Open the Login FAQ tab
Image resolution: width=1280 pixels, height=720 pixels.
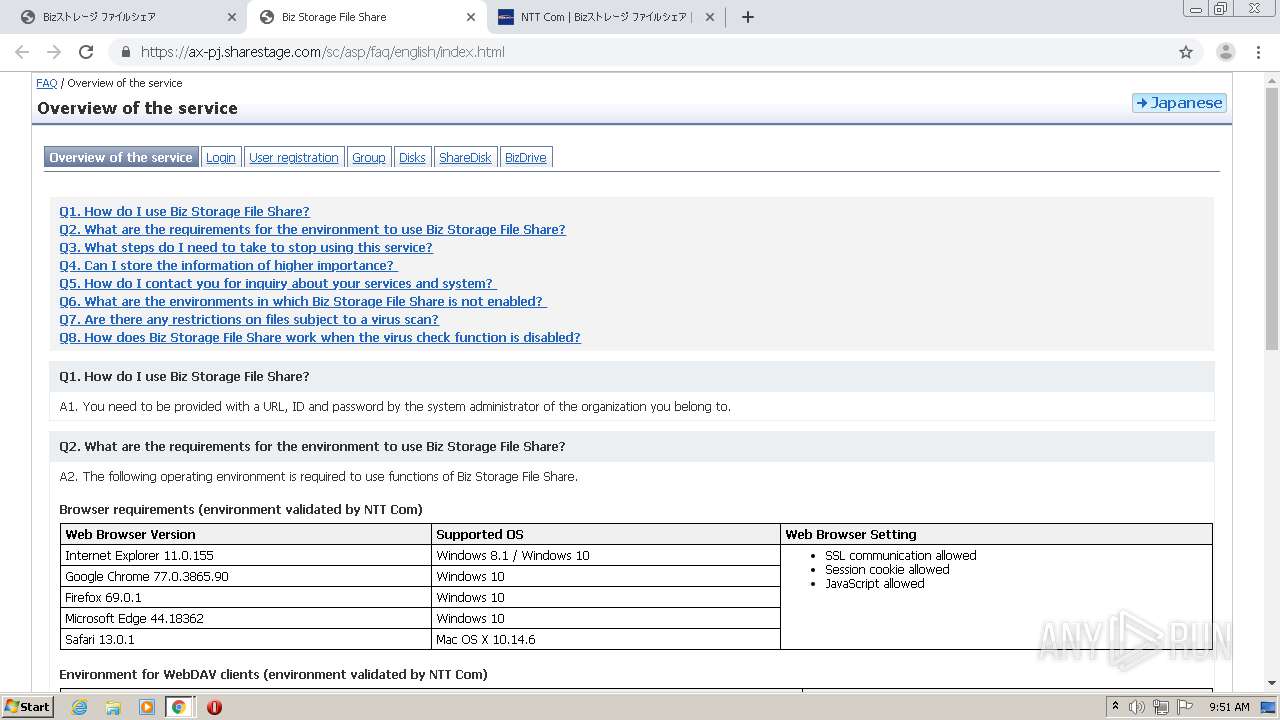click(220, 157)
